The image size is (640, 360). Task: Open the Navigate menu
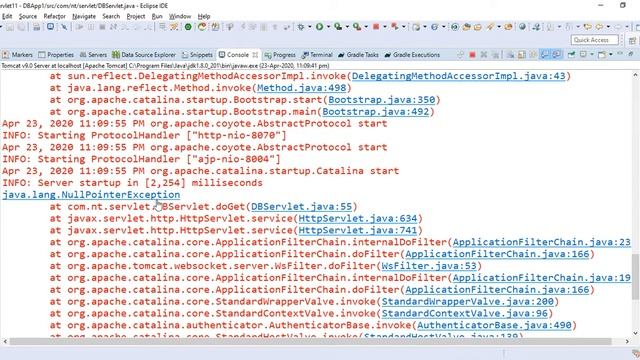[84, 16]
